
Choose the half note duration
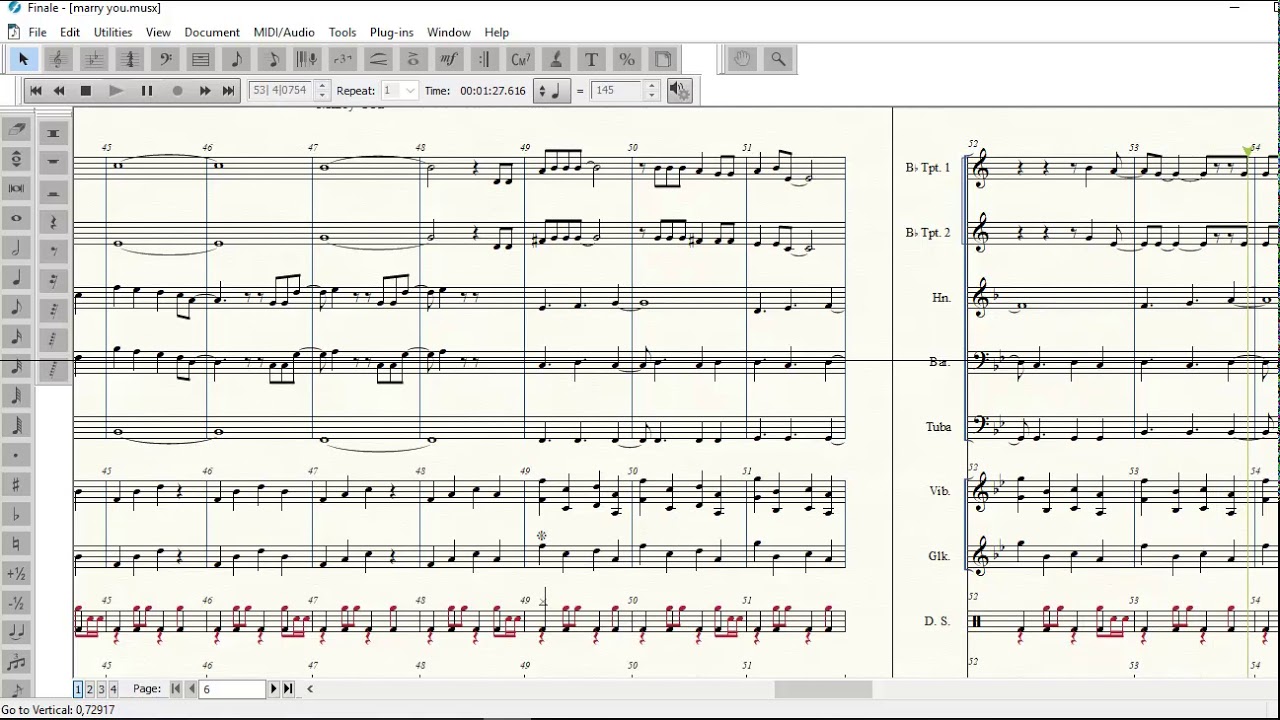(16, 249)
